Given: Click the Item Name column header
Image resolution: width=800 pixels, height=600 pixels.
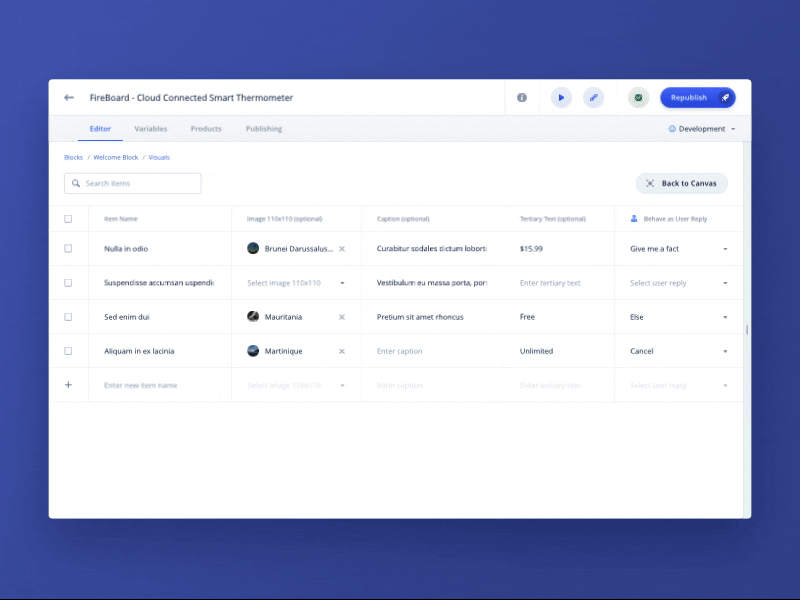Looking at the screenshot, I should tap(120, 219).
